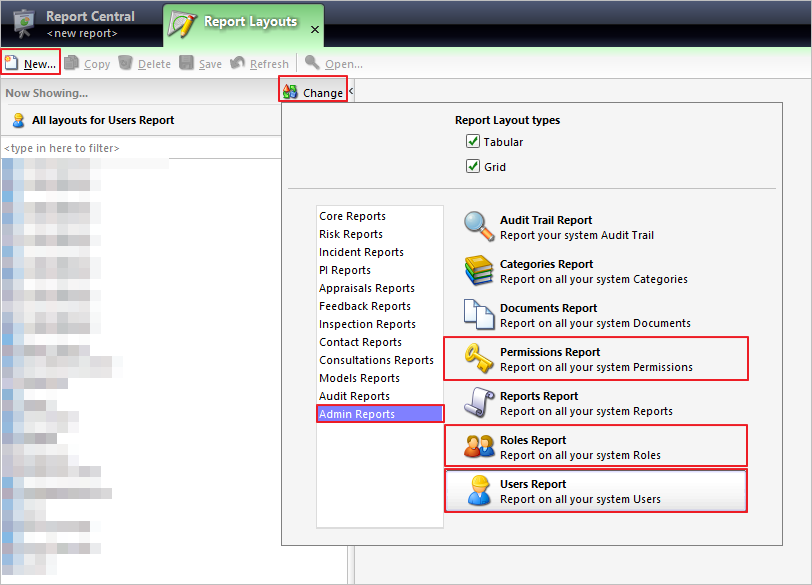Select the Permissions Report key icon
This screenshot has height=585, width=812.
point(479,358)
